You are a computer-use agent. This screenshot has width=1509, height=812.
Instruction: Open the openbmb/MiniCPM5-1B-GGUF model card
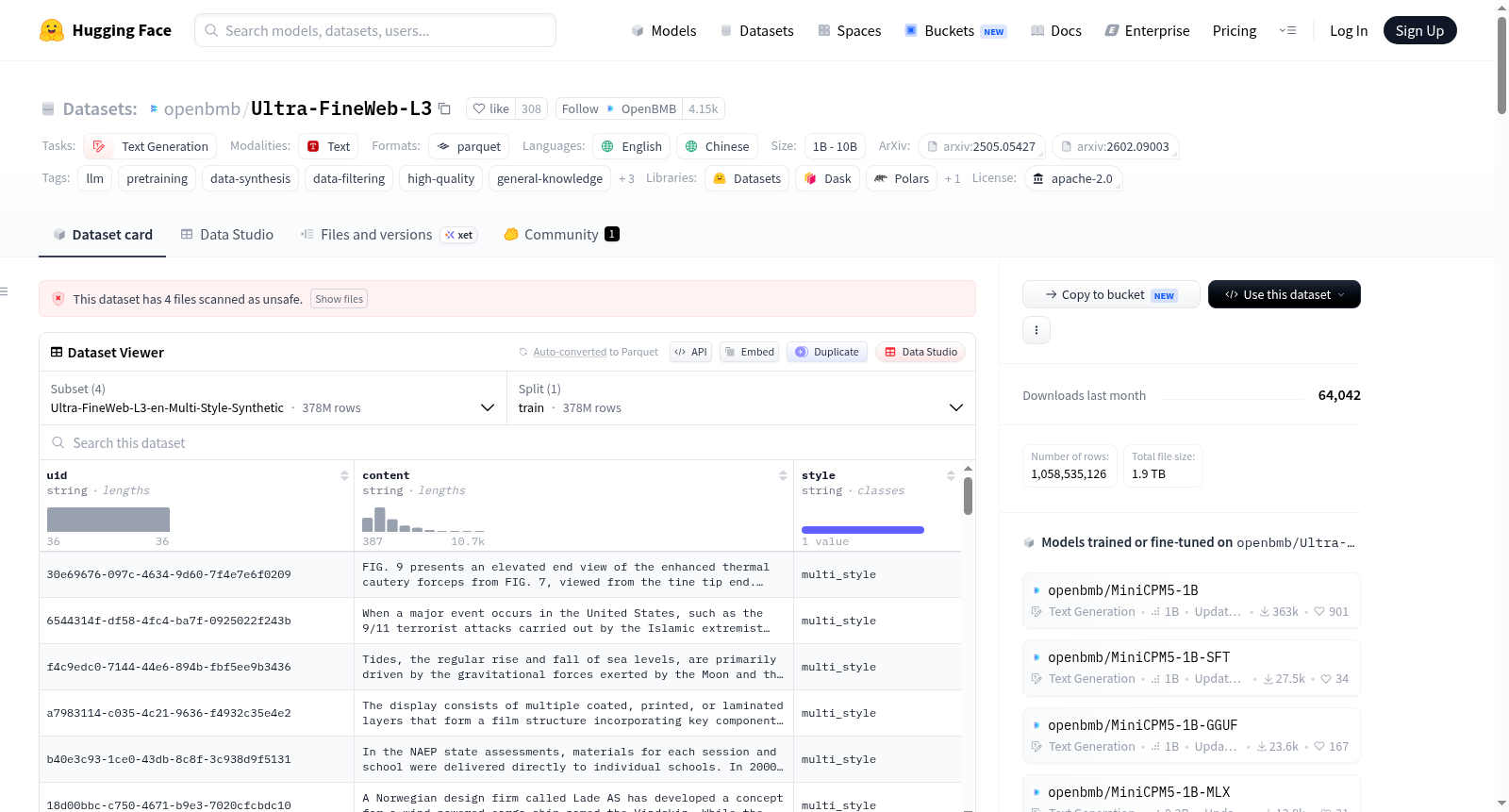coord(1191,735)
